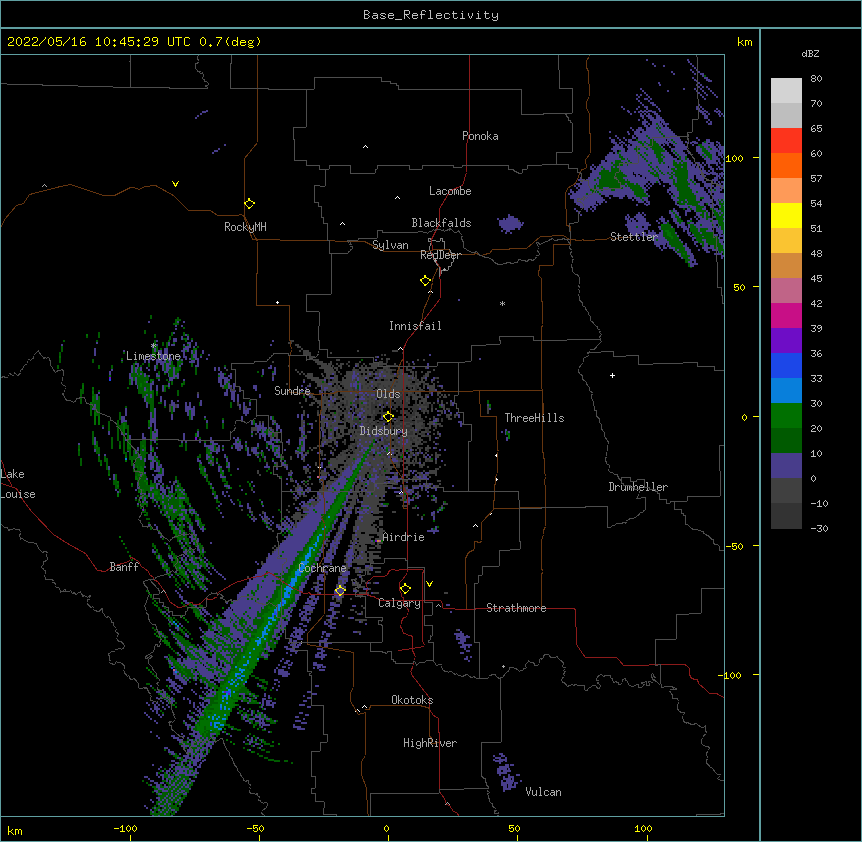The width and height of the screenshot is (862, 842).
Task: Select the Limestone label
Action: click(153, 356)
